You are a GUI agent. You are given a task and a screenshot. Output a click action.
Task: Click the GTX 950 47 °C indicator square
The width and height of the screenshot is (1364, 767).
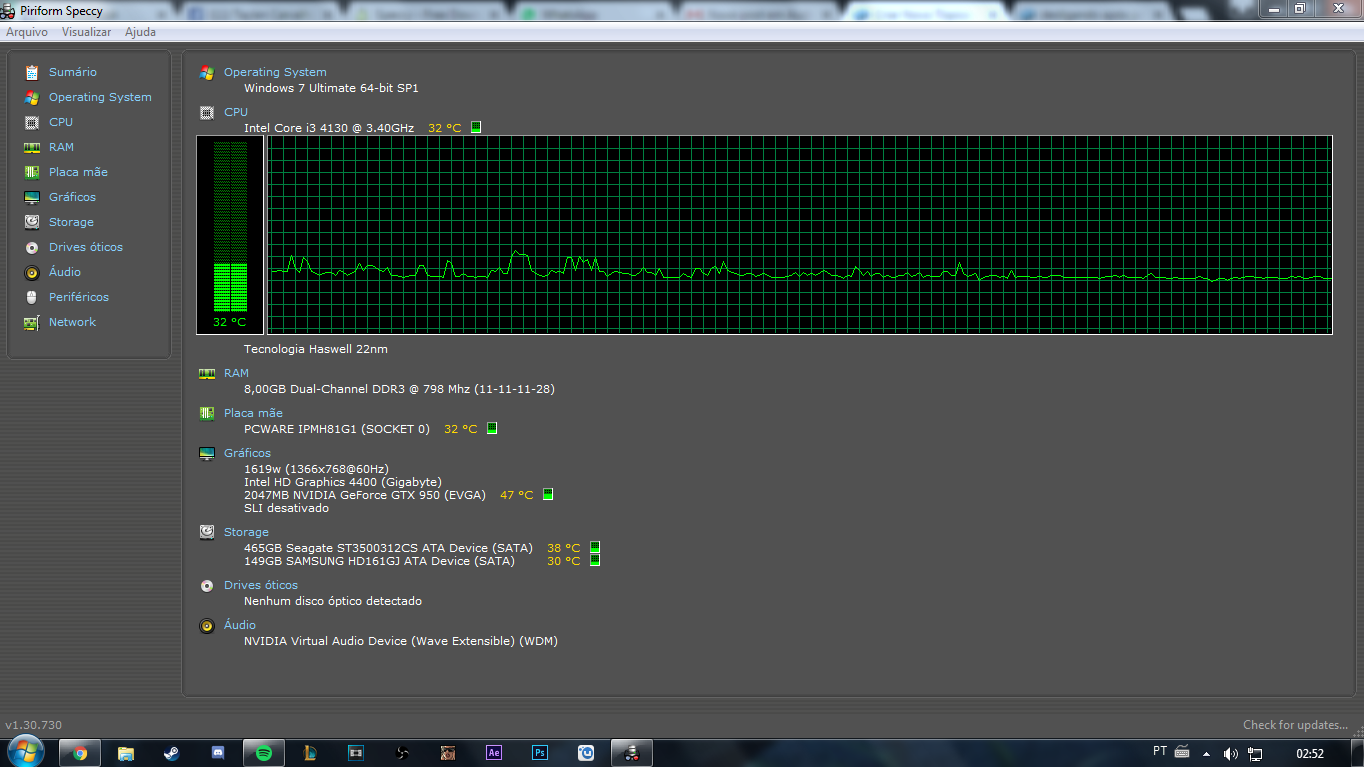pos(548,494)
